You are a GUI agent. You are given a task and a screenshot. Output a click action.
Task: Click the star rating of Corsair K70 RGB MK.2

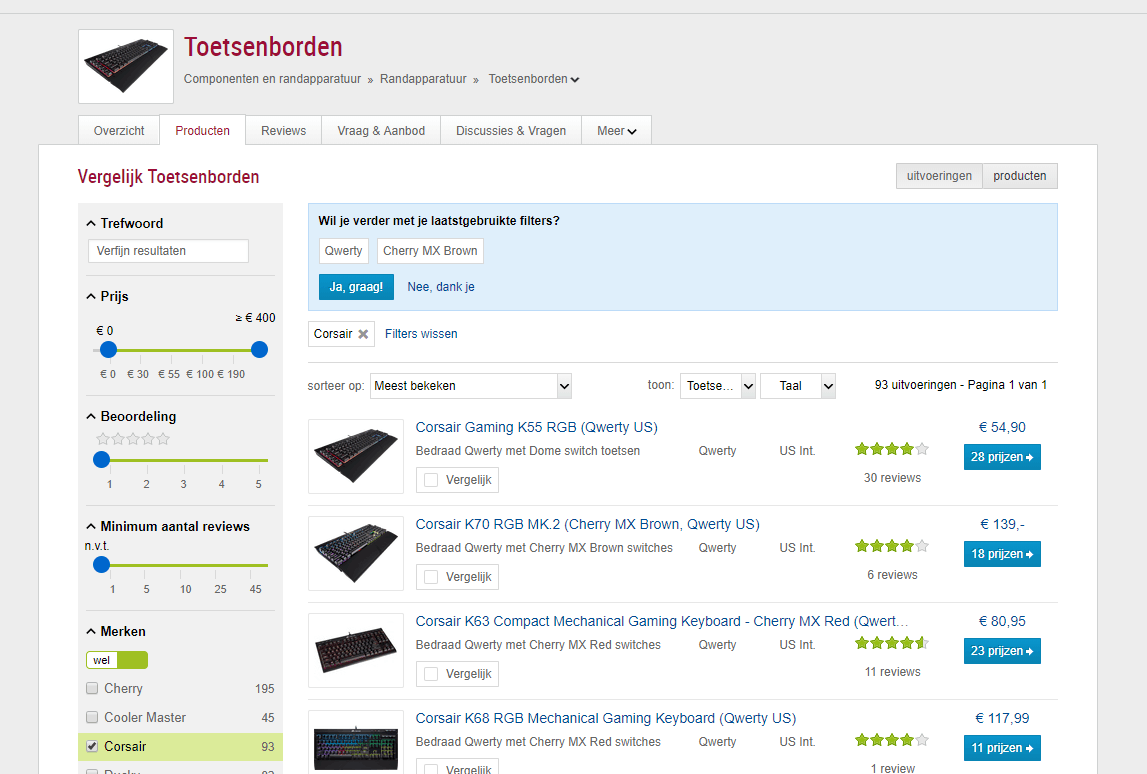click(x=892, y=546)
